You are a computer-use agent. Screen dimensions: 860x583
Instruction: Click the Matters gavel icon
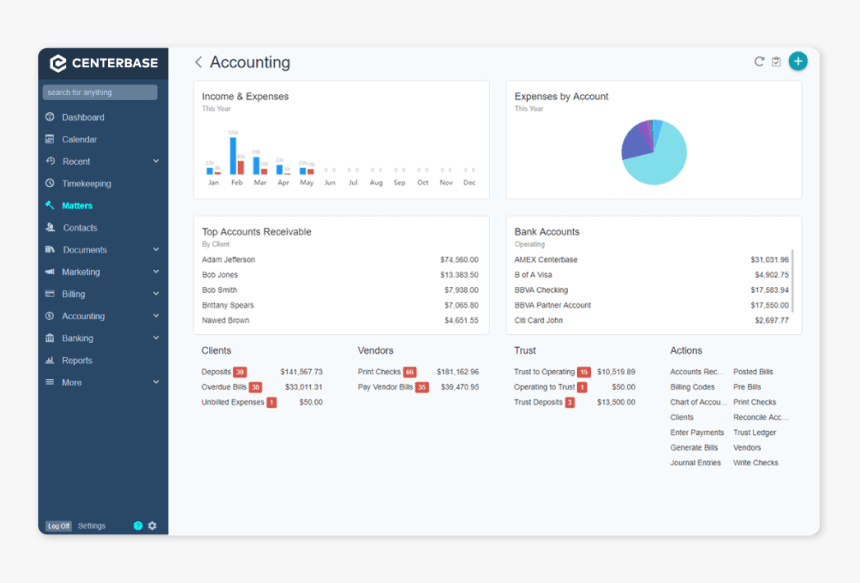coord(50,205)
